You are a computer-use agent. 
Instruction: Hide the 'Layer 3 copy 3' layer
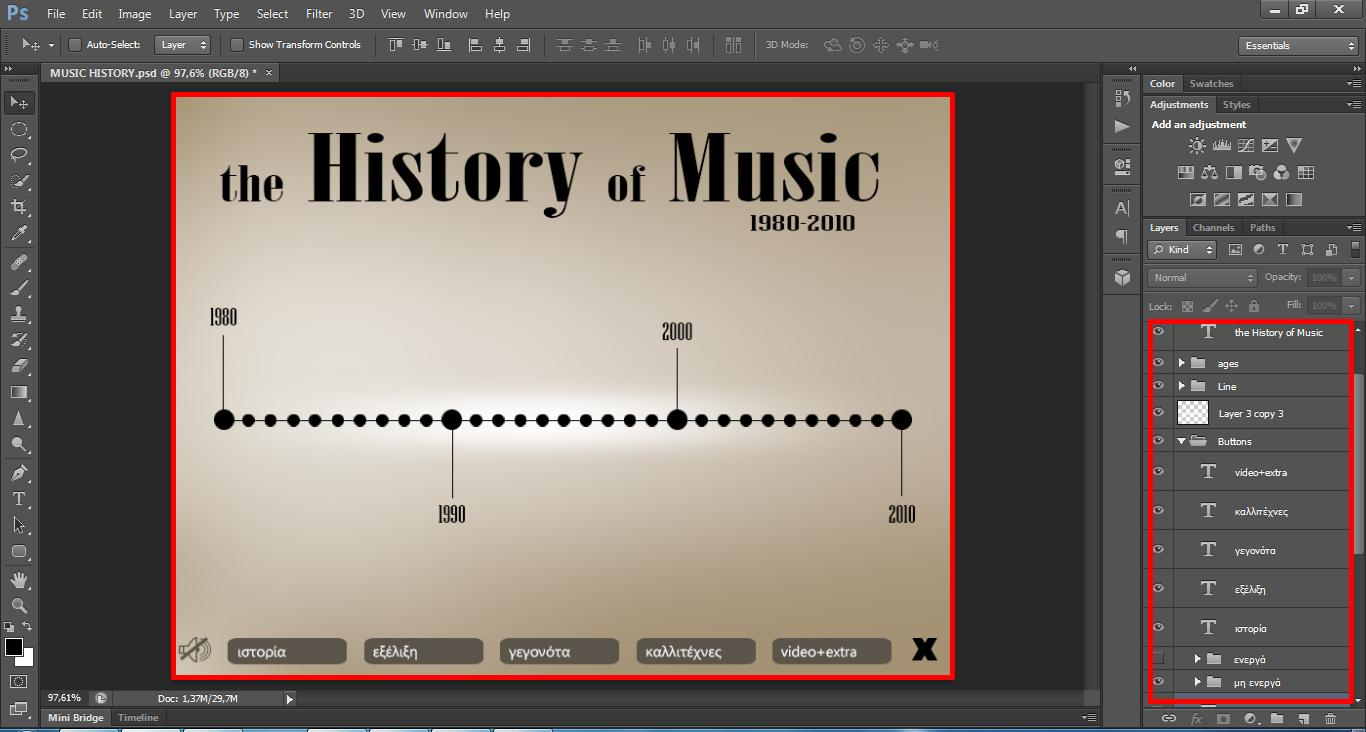[x=1159, y=412]
